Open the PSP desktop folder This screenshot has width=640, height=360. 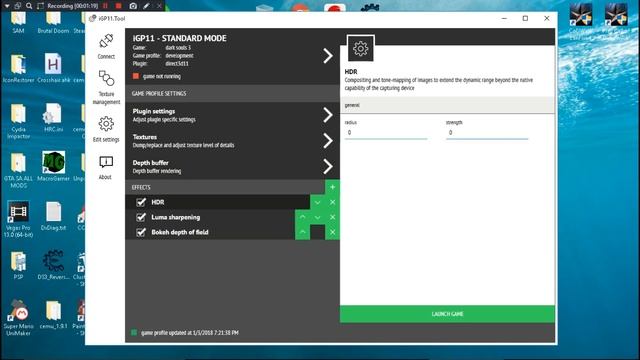pyautogui.click(x=18, y=265)
